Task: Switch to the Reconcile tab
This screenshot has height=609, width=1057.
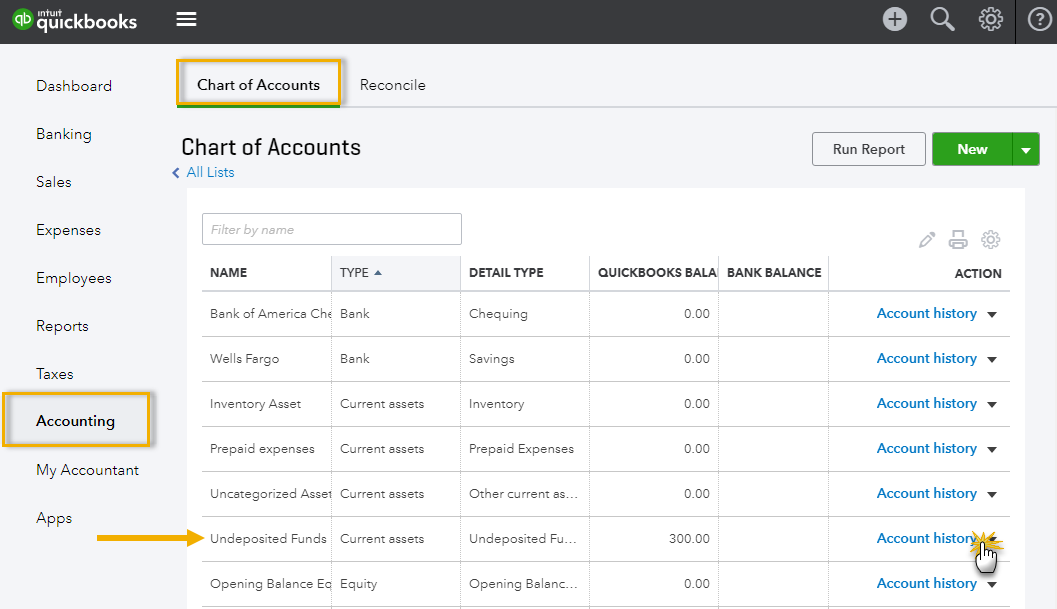Action: [393, 85]
